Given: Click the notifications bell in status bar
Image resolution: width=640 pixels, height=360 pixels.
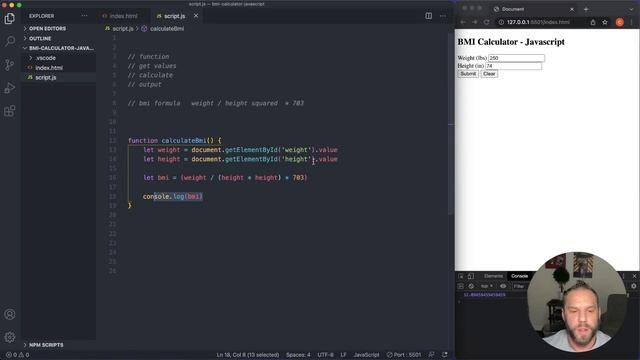Looking at the screenshot, I should click(x=444, y=355).
